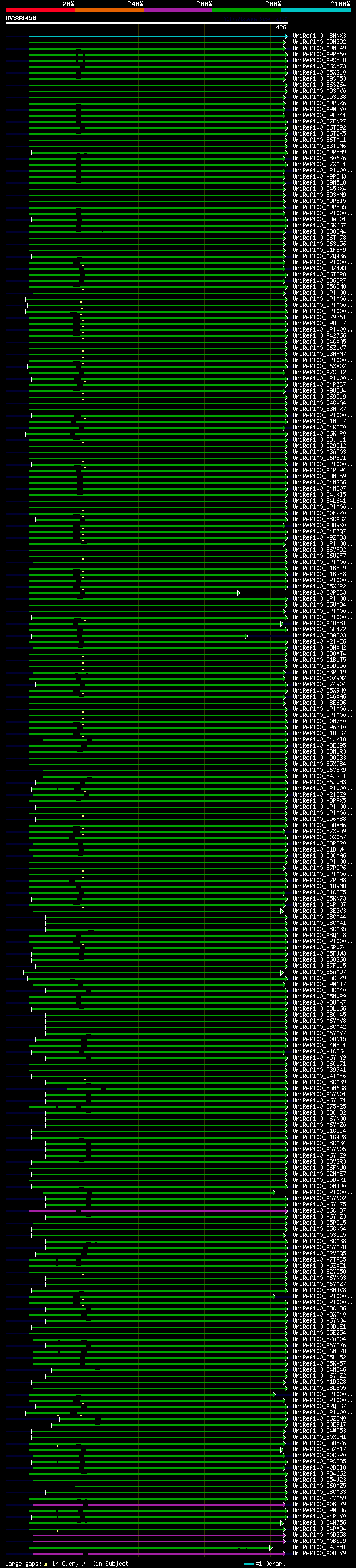
Task: Open hit UniRef100_C5XSJ0
Action: (319, 72)
